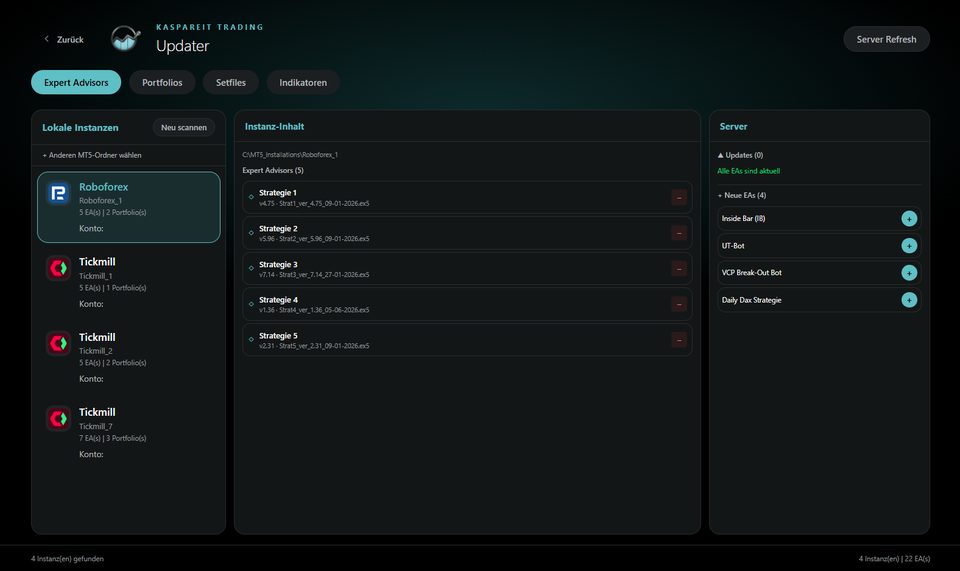Click the Server panel heading

(733, 127)
